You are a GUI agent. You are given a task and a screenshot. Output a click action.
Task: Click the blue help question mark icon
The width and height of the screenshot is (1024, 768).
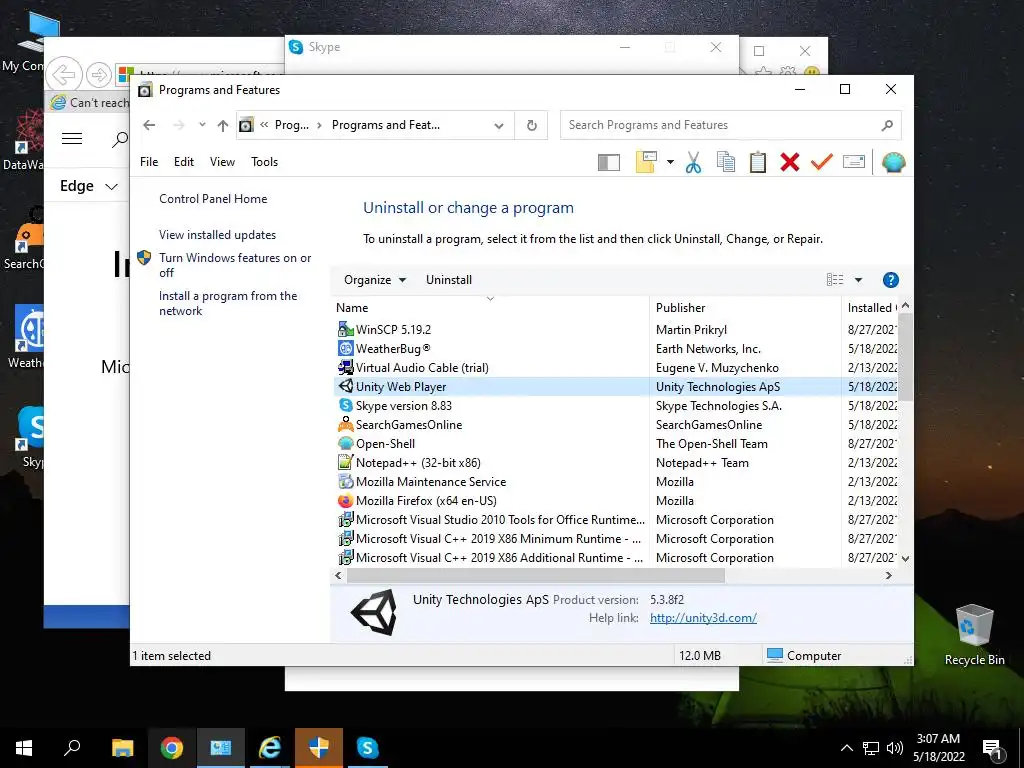(x=890, y=280)
